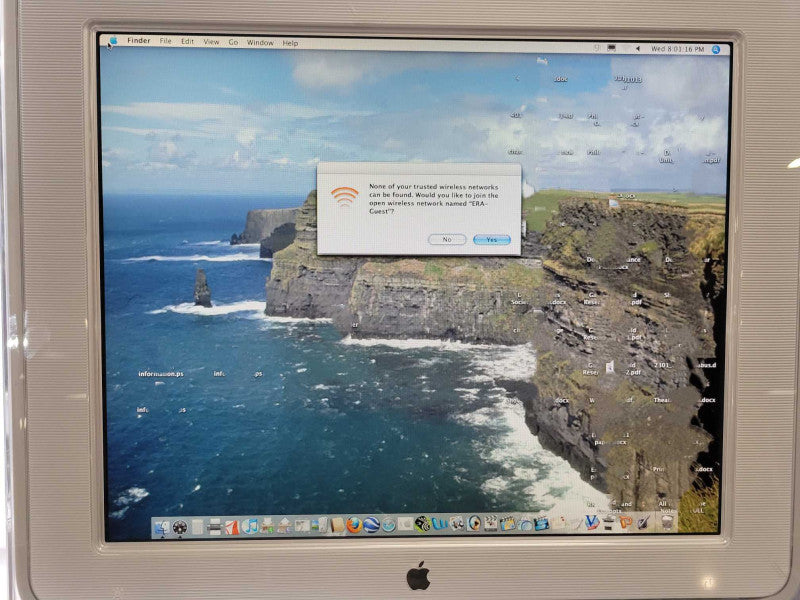Image resolution: width=800 pixels, height=600 pixels.
Task: Launch QuickTime Player from the Dock
Action: (474, 523)
